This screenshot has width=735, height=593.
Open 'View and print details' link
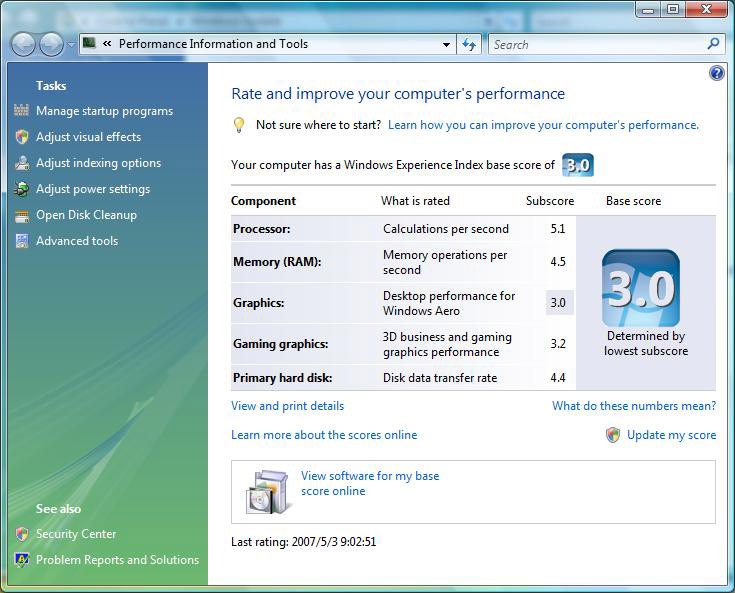(x=287, y=406)
